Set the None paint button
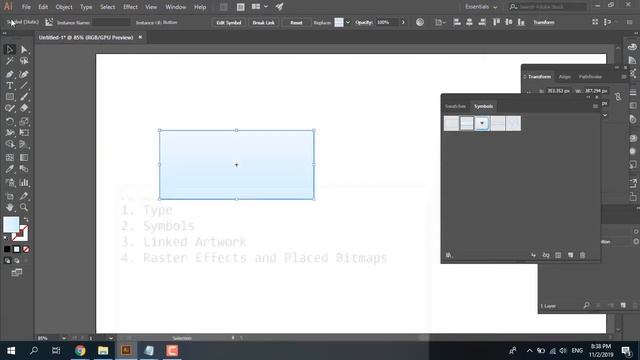Viewport: 640px width, 360px height. click(x=26, y=249)
